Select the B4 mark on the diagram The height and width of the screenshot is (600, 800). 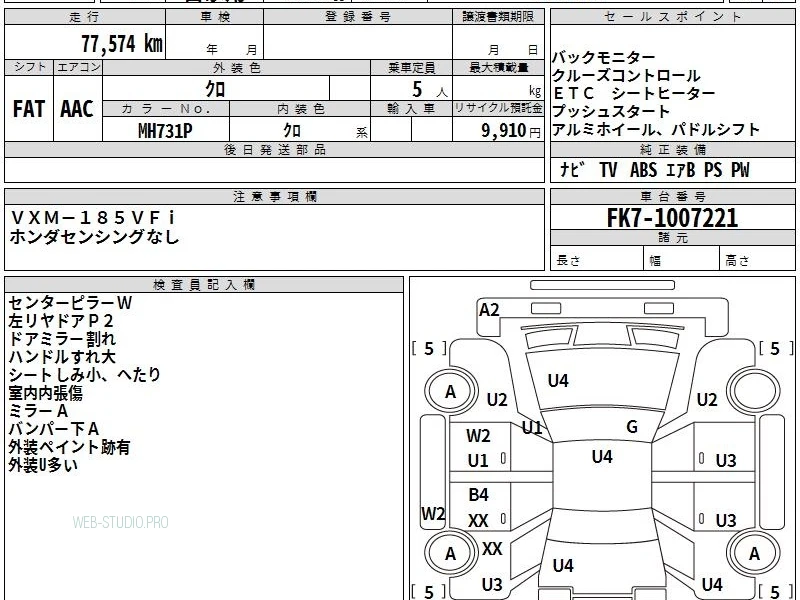[479, 494]
